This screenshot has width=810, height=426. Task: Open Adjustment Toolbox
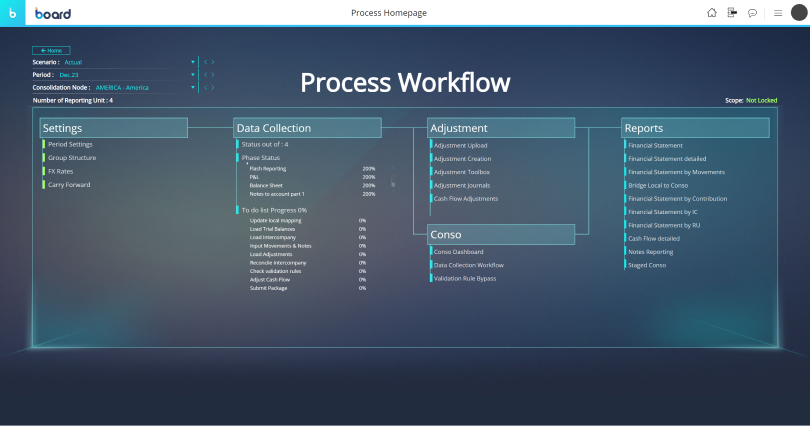point(462,172)
